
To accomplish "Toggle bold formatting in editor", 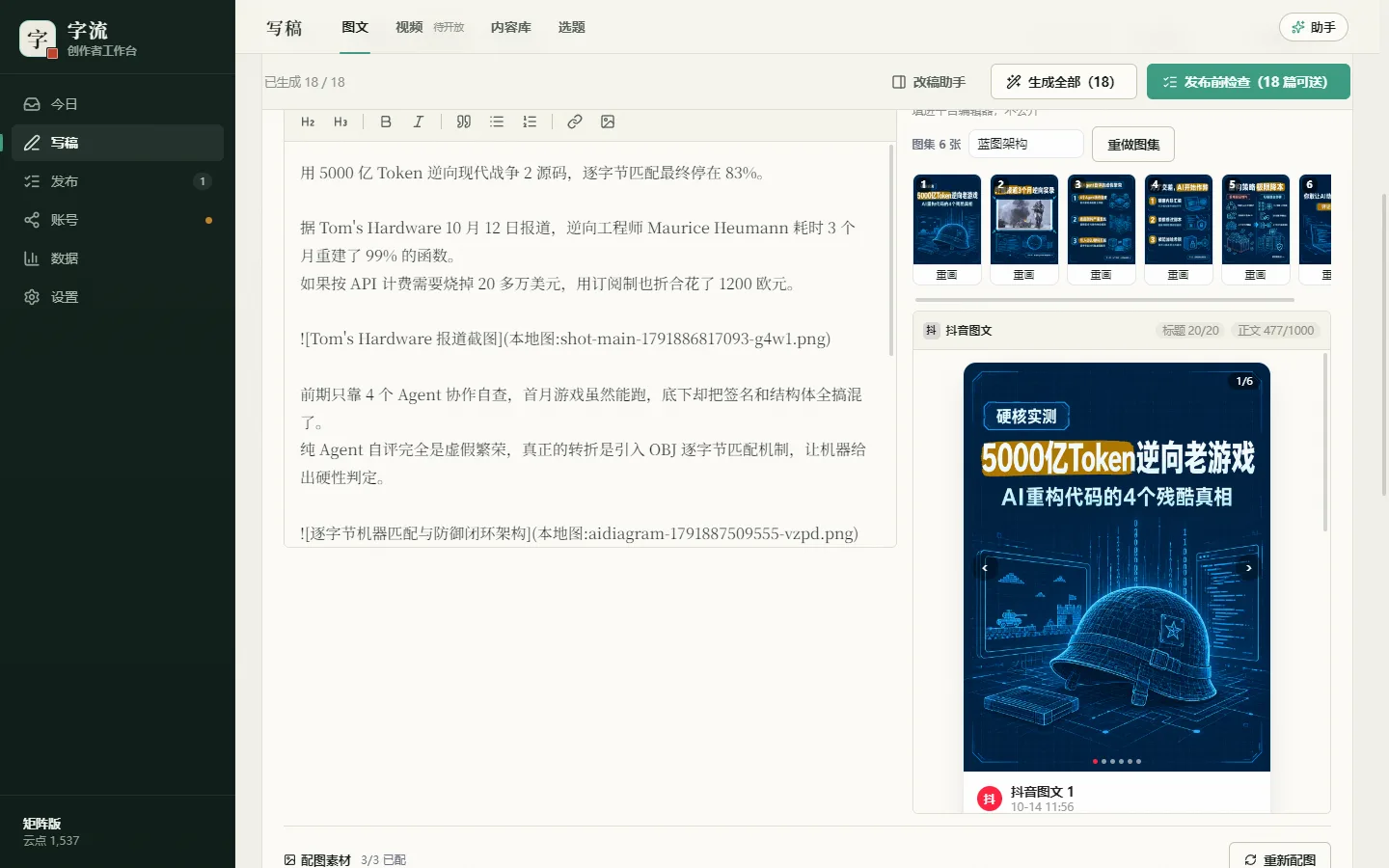I will 386,122.
